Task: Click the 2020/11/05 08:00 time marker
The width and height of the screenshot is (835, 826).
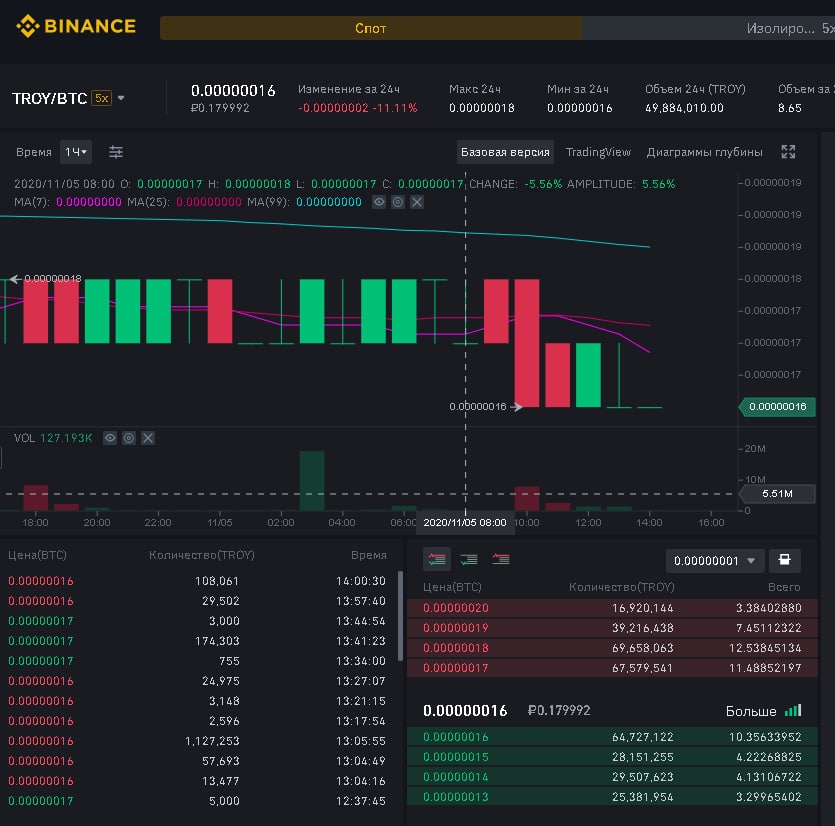Action: [465, 522]
